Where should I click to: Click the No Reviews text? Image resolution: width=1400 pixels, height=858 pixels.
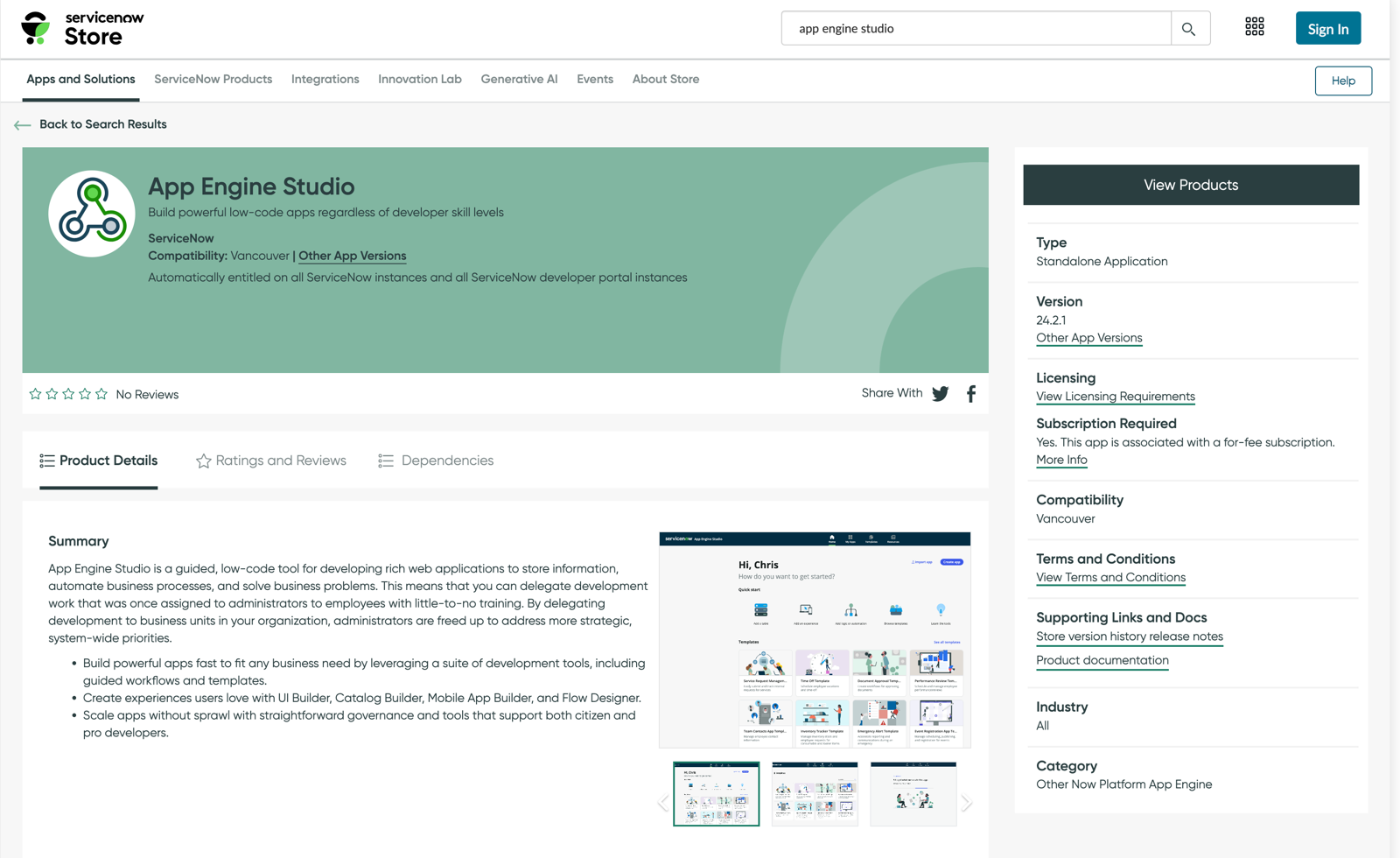click(x=147, y=395)
